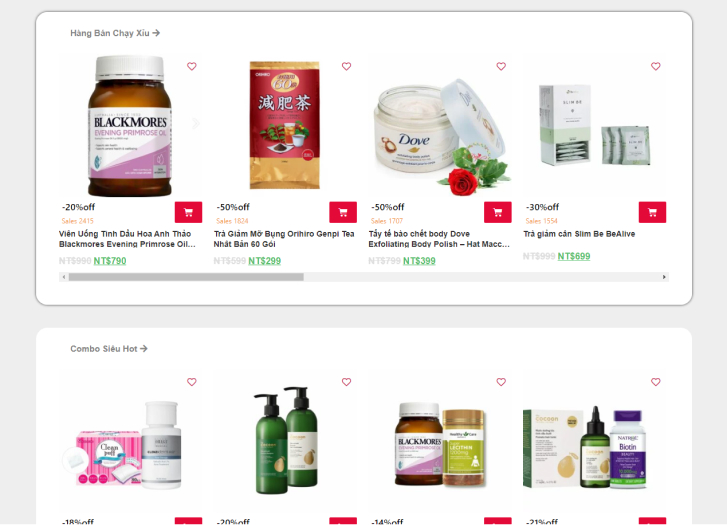Open Trà giảm cân Slim Be BeAlive link

(x=579, y=234)
